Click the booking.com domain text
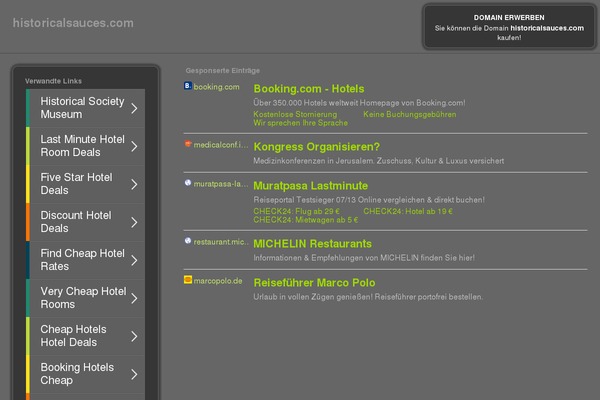Screen dimensions: 600x400 tap(216, 87)
